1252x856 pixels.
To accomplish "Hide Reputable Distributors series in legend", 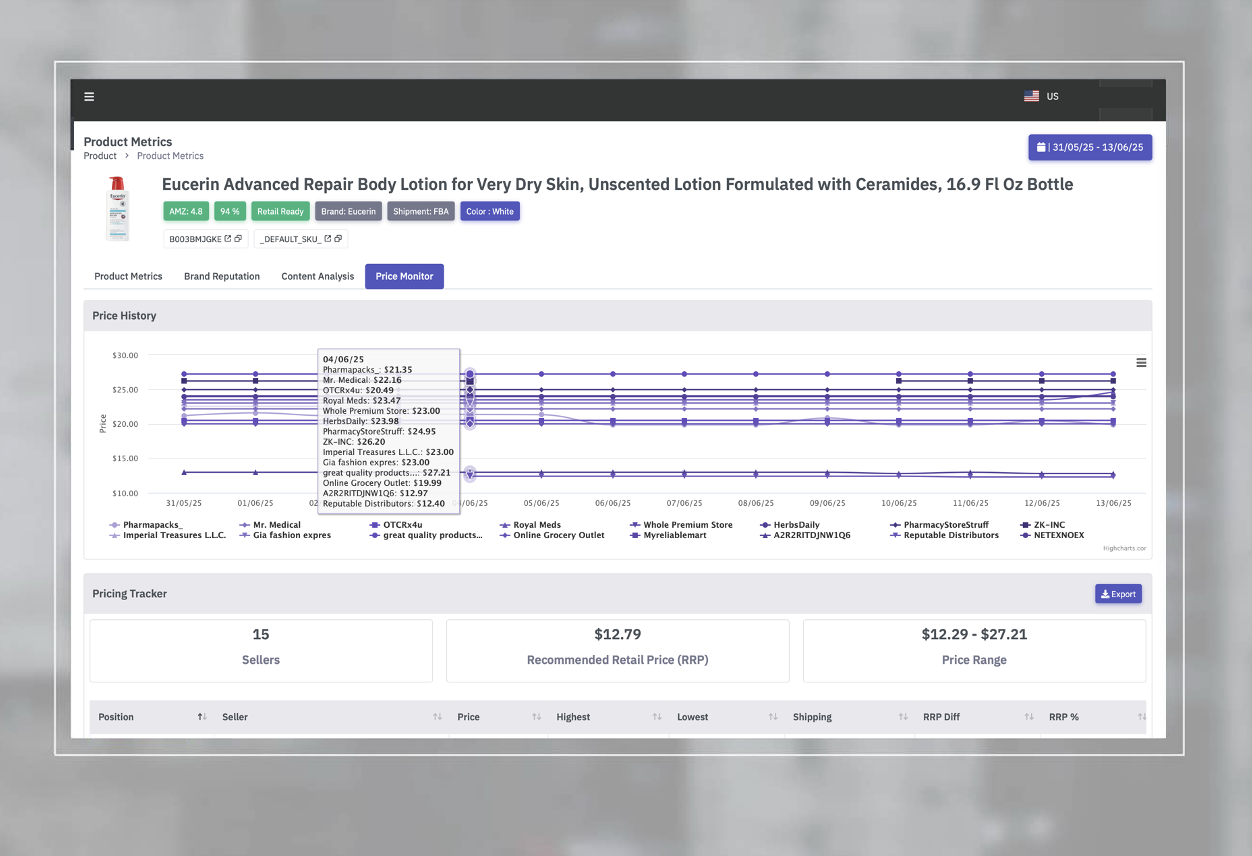I will tap(944, 535).
